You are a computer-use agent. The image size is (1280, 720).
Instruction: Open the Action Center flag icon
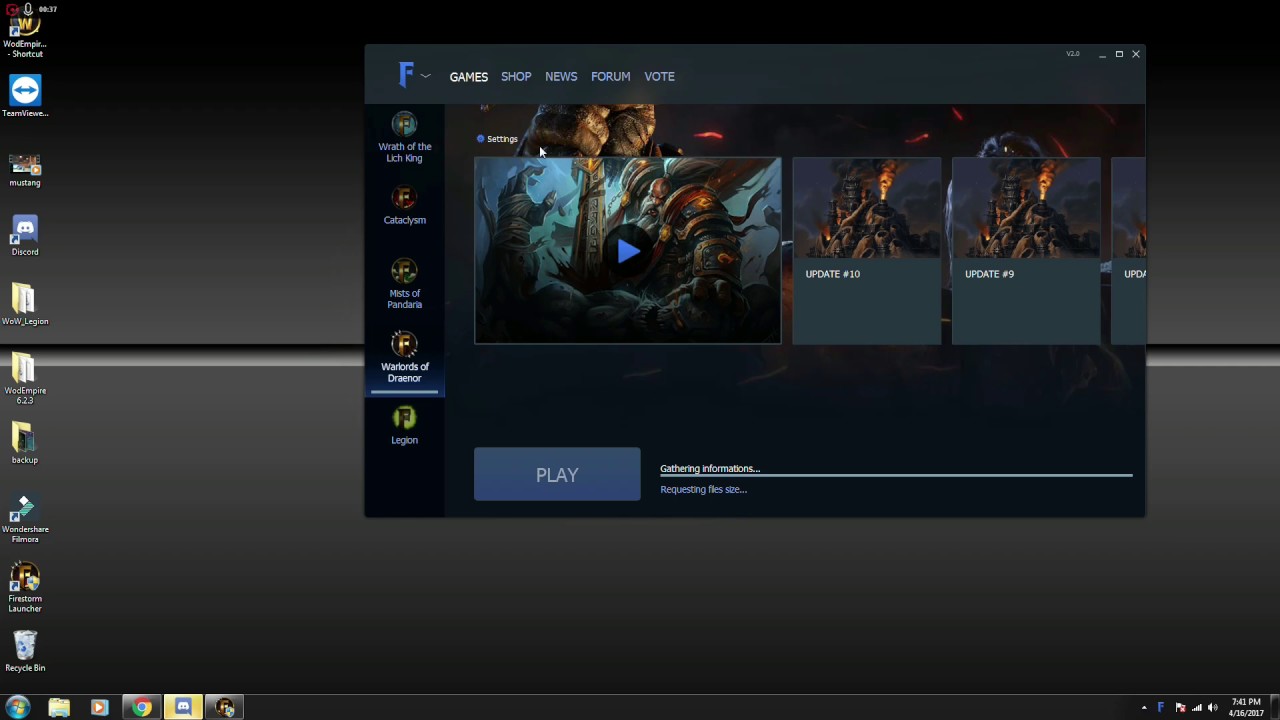point(1180,708)
